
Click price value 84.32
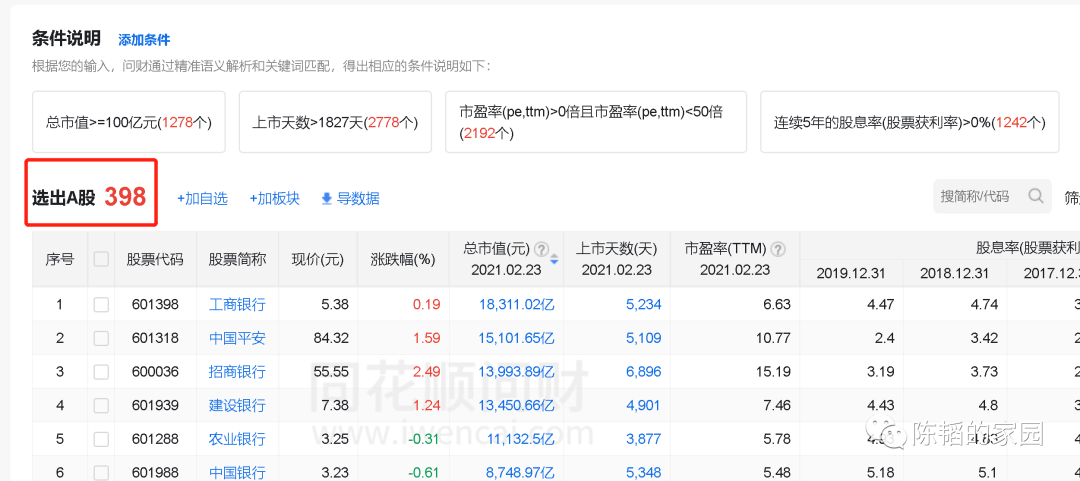331,338
